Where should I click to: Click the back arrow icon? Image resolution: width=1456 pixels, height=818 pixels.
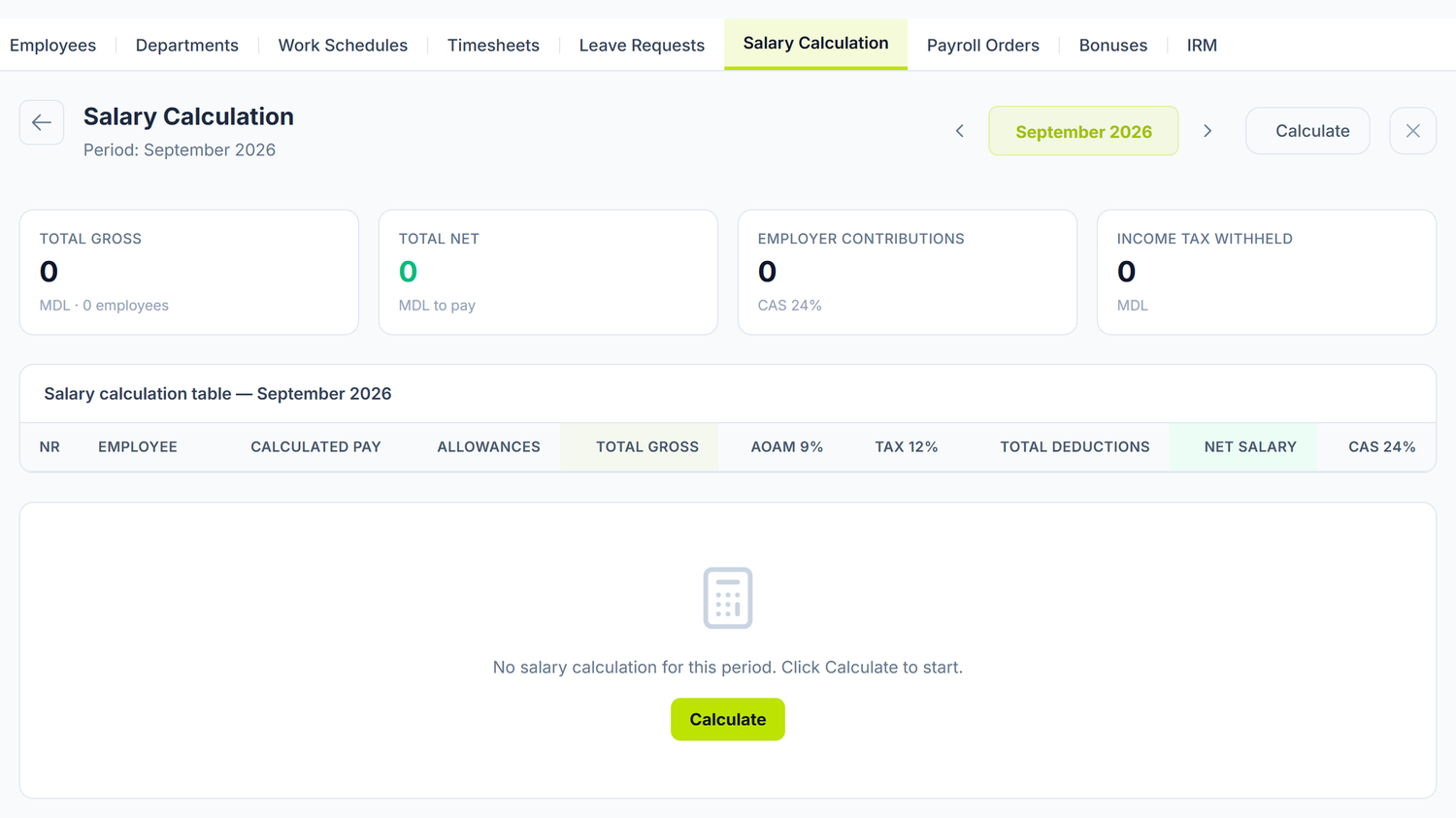(x=42, y=122)
